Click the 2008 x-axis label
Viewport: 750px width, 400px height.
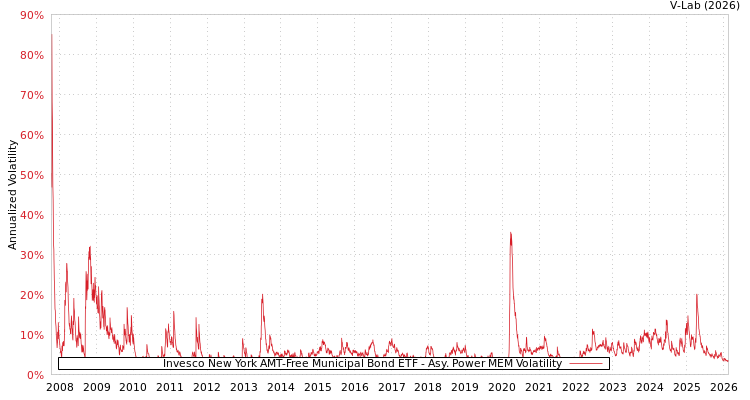tap(60, 387)
